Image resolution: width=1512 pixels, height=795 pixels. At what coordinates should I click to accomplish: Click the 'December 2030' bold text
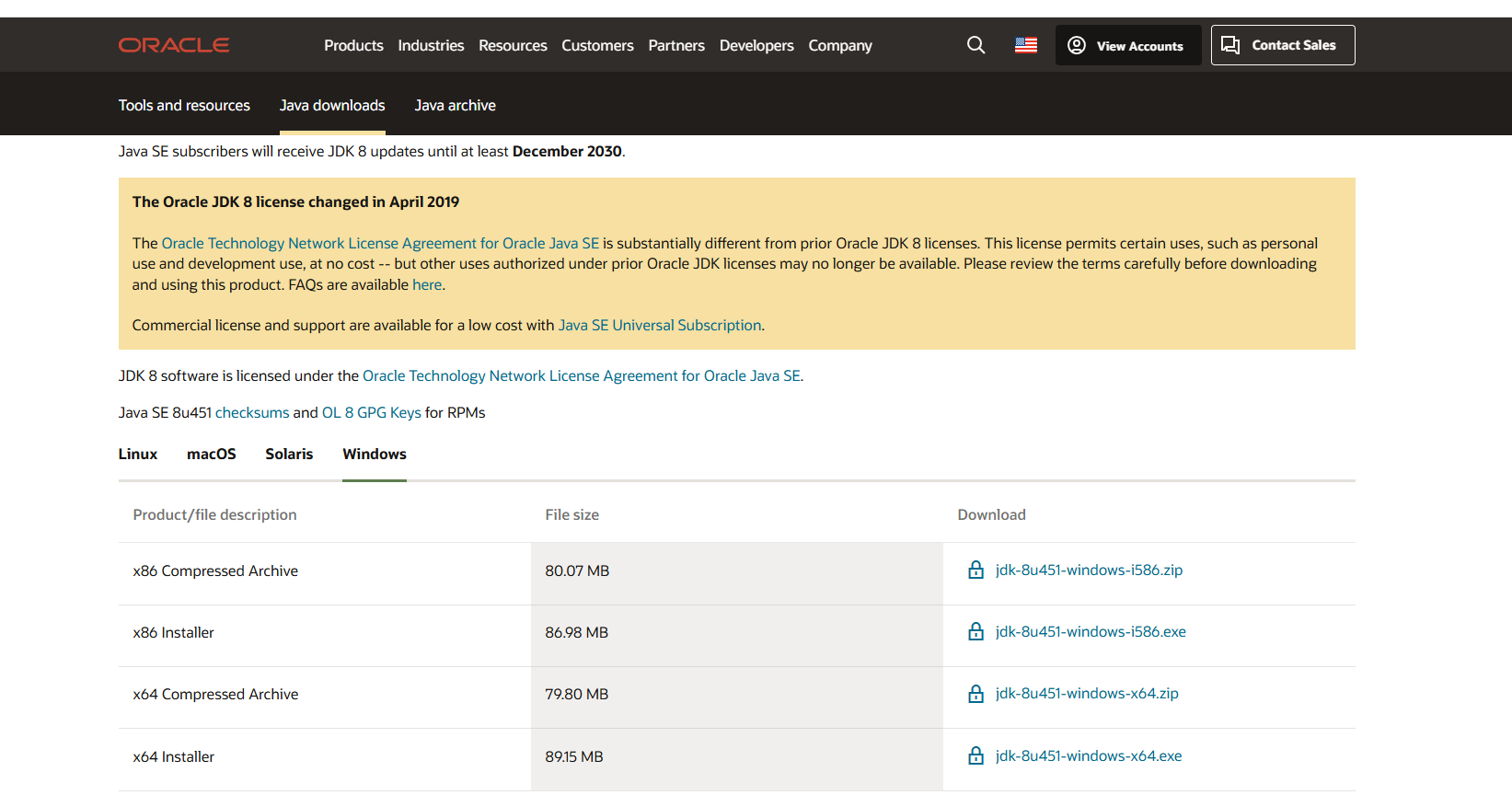click(567, 151)
